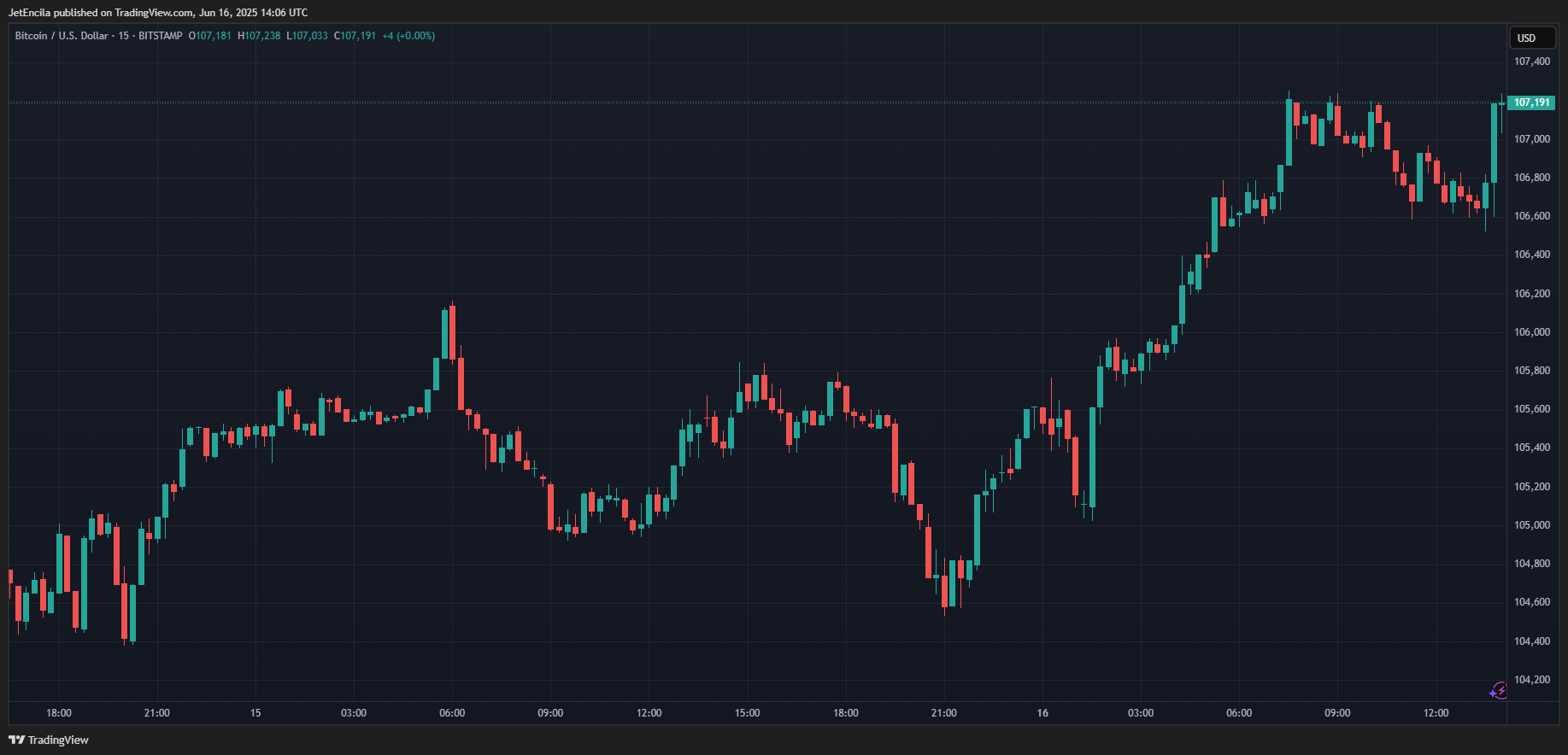
Task: Click the 106,200 price axis label
Action: pyautogui.click(x=1532, y=294)
